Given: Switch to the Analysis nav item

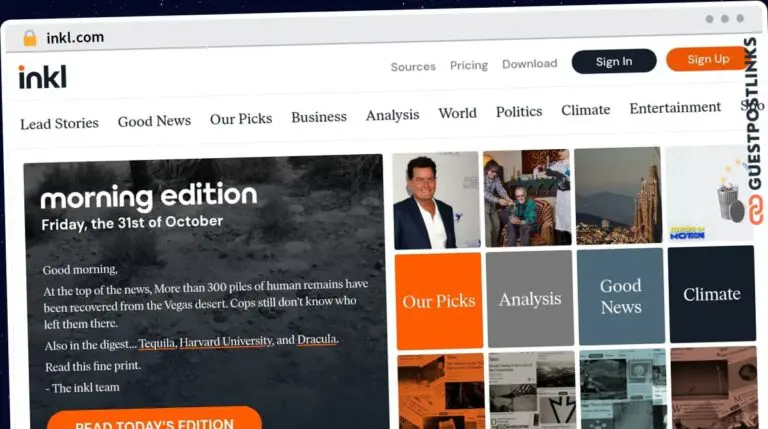Looking at the screenshot, I should click(x=392, y=115).
